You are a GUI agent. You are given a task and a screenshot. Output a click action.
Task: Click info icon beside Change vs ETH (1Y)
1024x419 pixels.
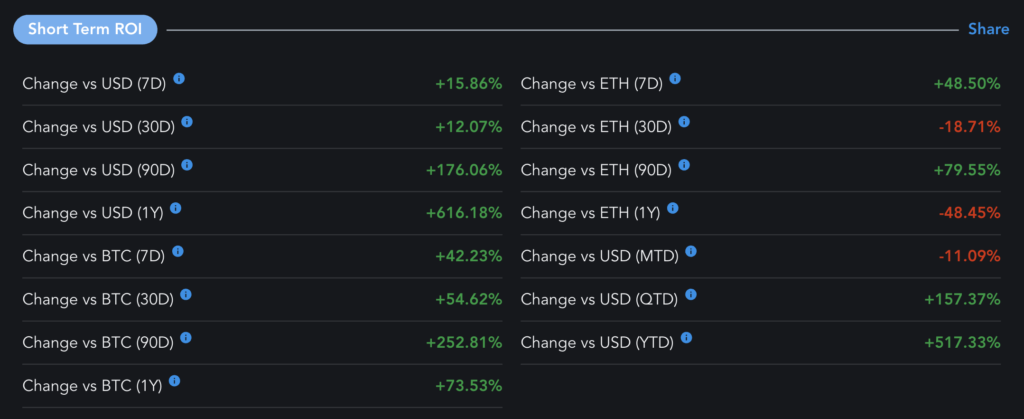[673, 208]
